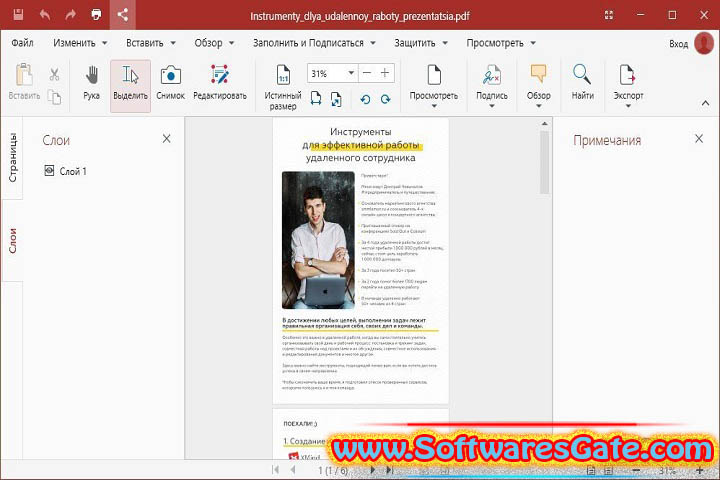The height and width of the screenshot is (480, 720).
Task: Open the Просмотреть menu in menu bar
Action: (x=501, y=43)
